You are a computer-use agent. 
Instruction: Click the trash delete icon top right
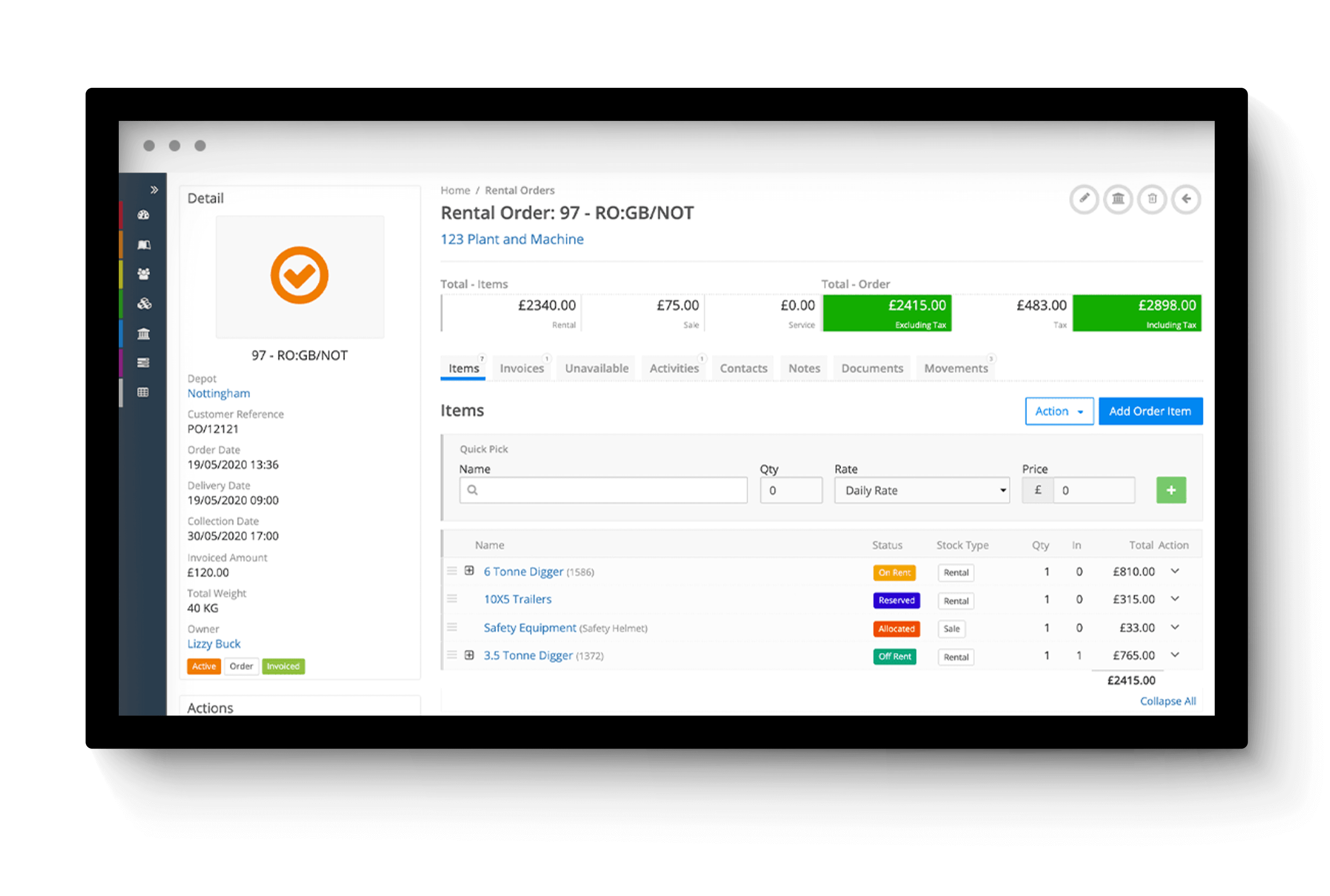click(x=1152, y=199)
